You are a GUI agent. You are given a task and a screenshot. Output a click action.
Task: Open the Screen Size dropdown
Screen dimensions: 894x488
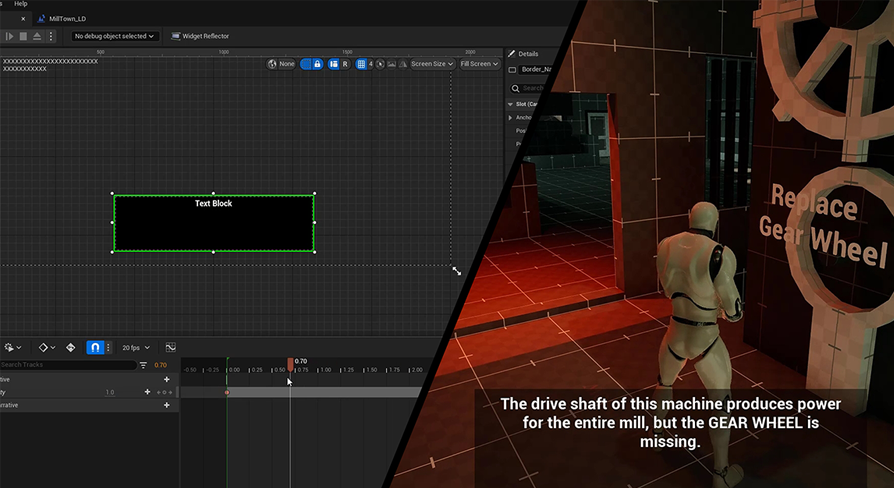[x=432, y=64]
